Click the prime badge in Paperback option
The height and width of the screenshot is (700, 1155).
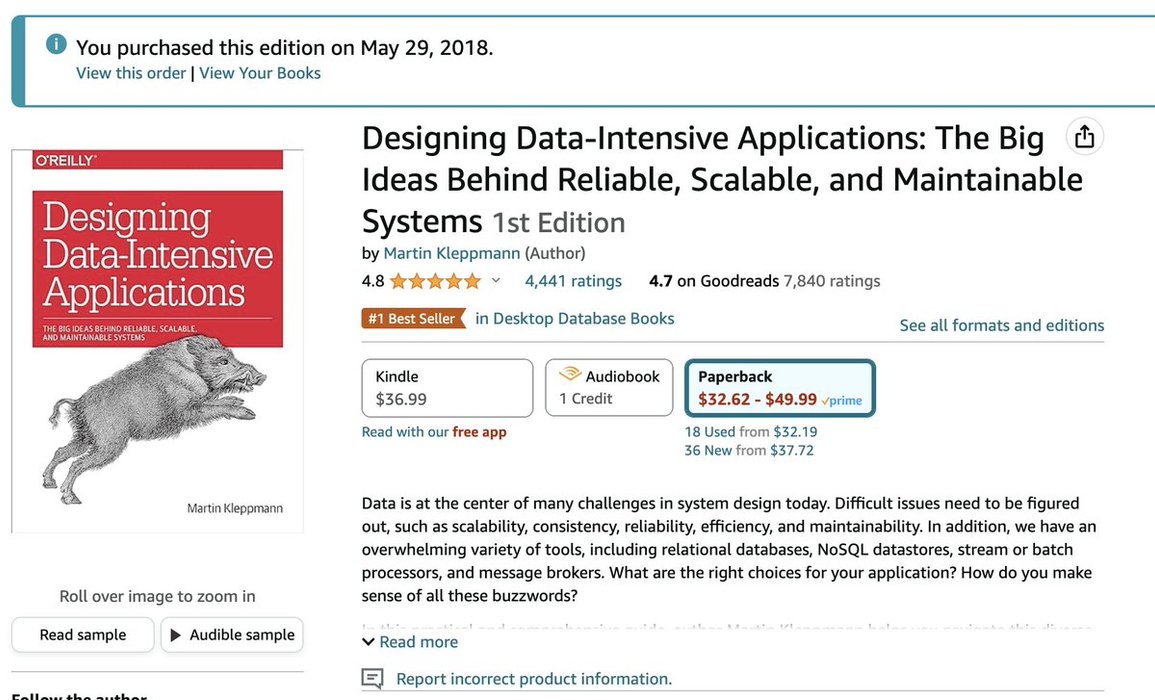coord(842,400)
